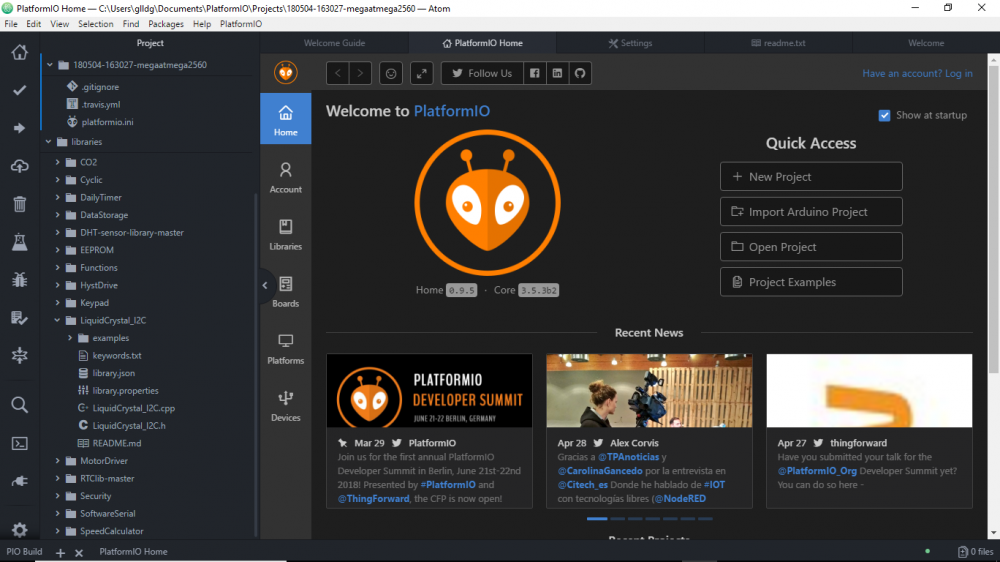Open the platformio.ini file
The height and width of the screenshot is (562, 1000).
tap(107, 122)
